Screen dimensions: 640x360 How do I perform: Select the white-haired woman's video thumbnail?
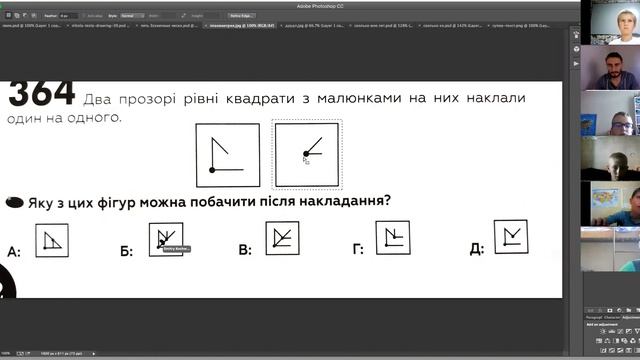point(610,23)
